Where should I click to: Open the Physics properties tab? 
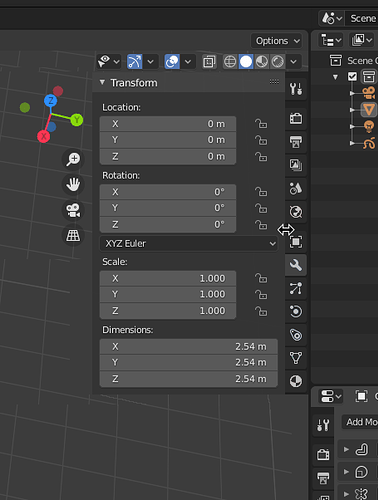[x=296, y=311]
